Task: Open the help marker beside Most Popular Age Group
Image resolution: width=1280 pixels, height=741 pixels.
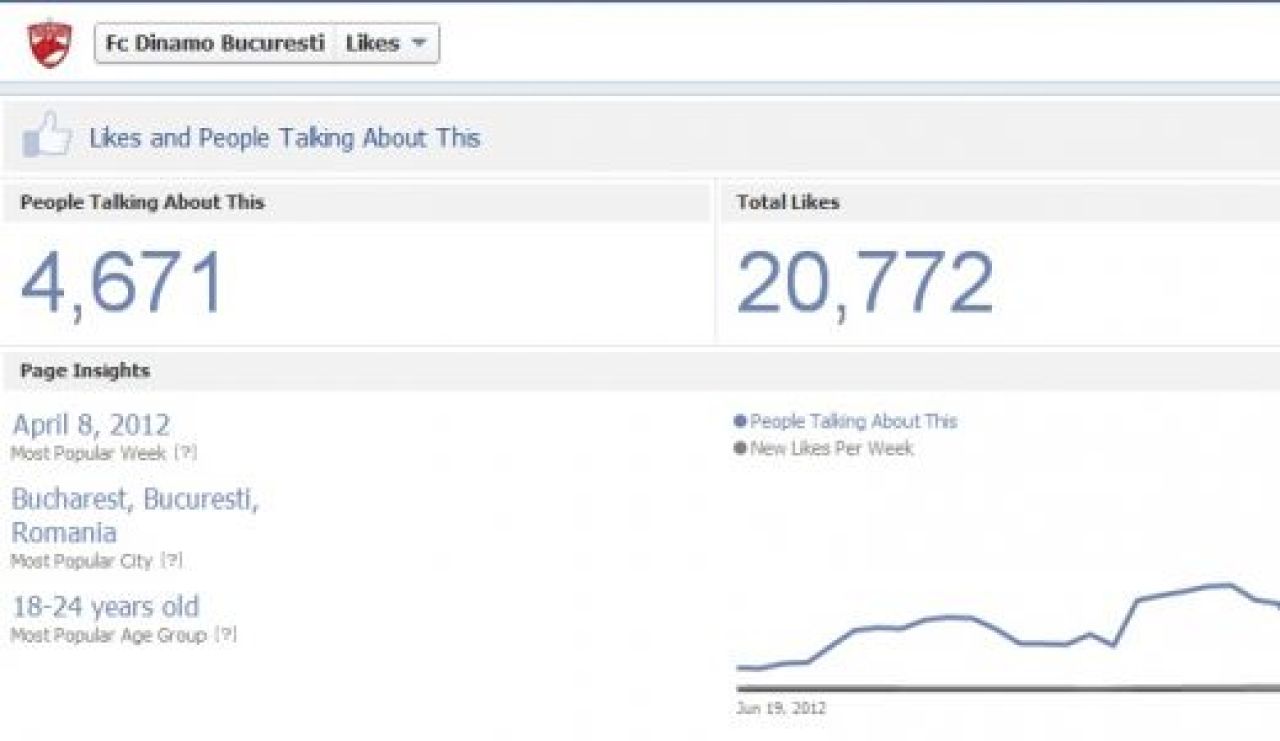Action: pos(227,635)
